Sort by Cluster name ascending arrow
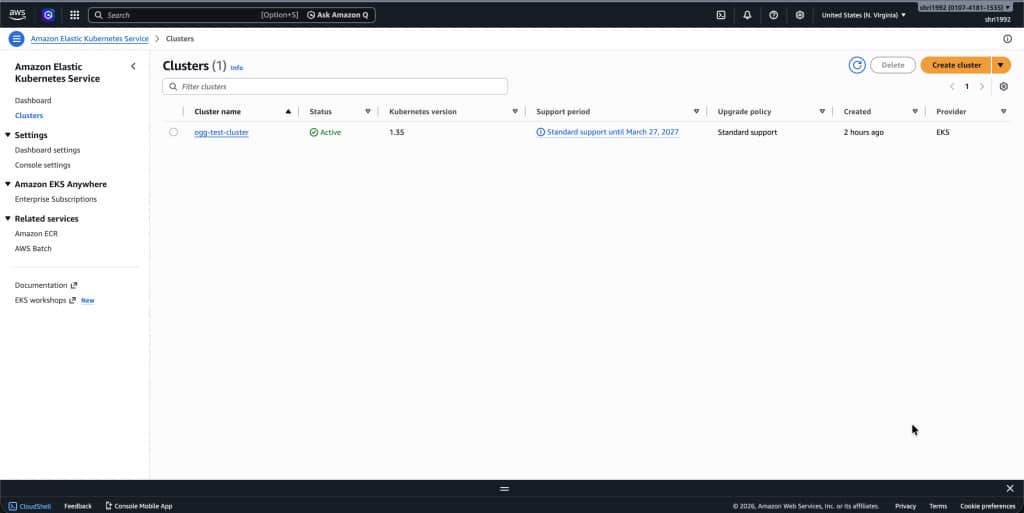Viewport: 1024px width, 513px height. pyautogui.click(x=288, y=112)
